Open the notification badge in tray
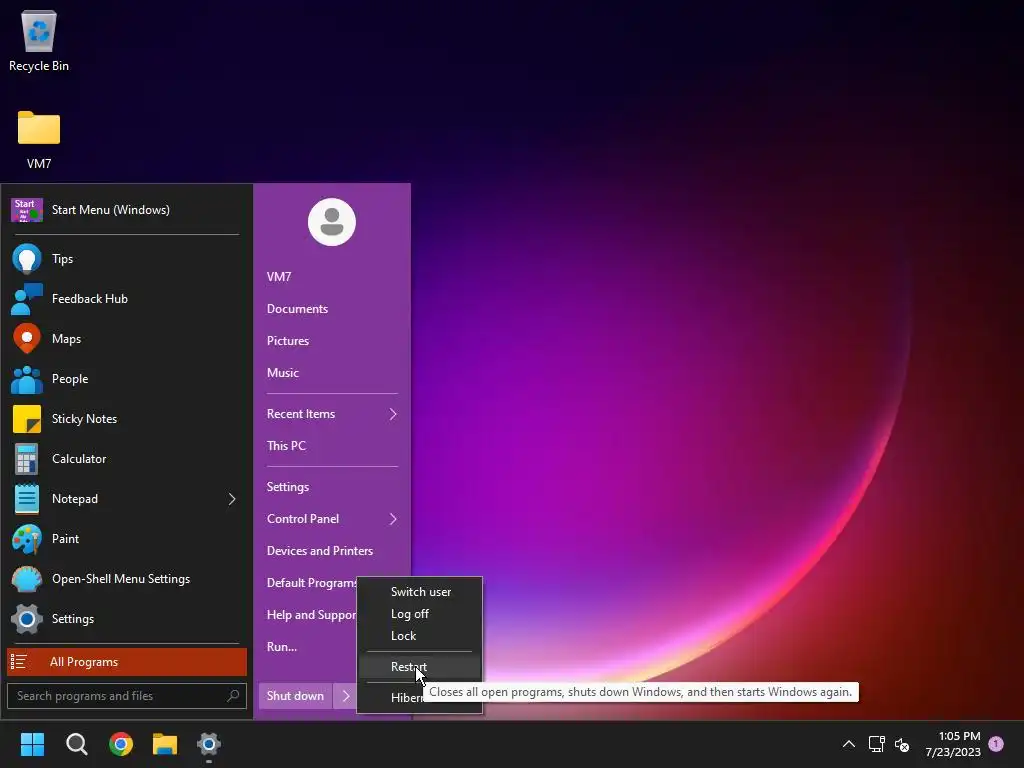The height and width of the screenshot is (768, 1024). [x=996, y=743]
